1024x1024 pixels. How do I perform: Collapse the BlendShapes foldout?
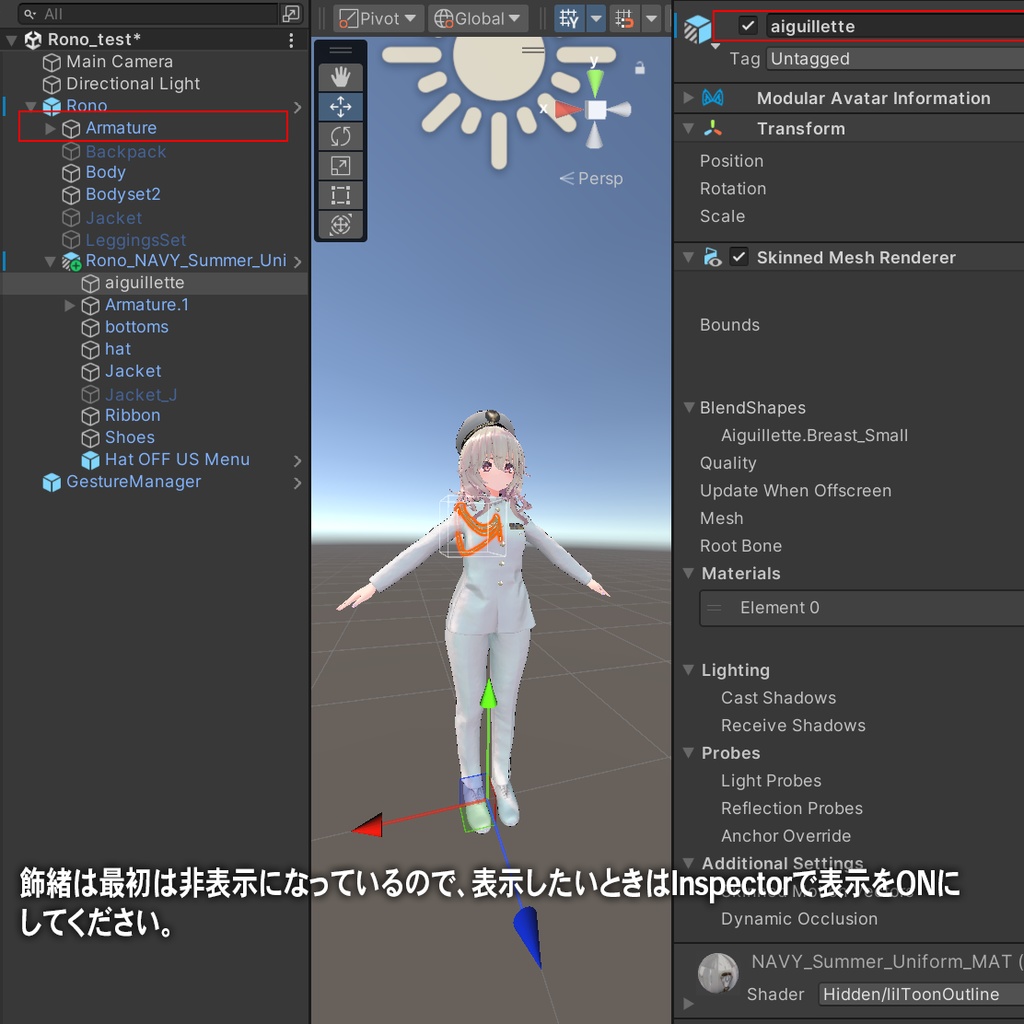point(688,408)
